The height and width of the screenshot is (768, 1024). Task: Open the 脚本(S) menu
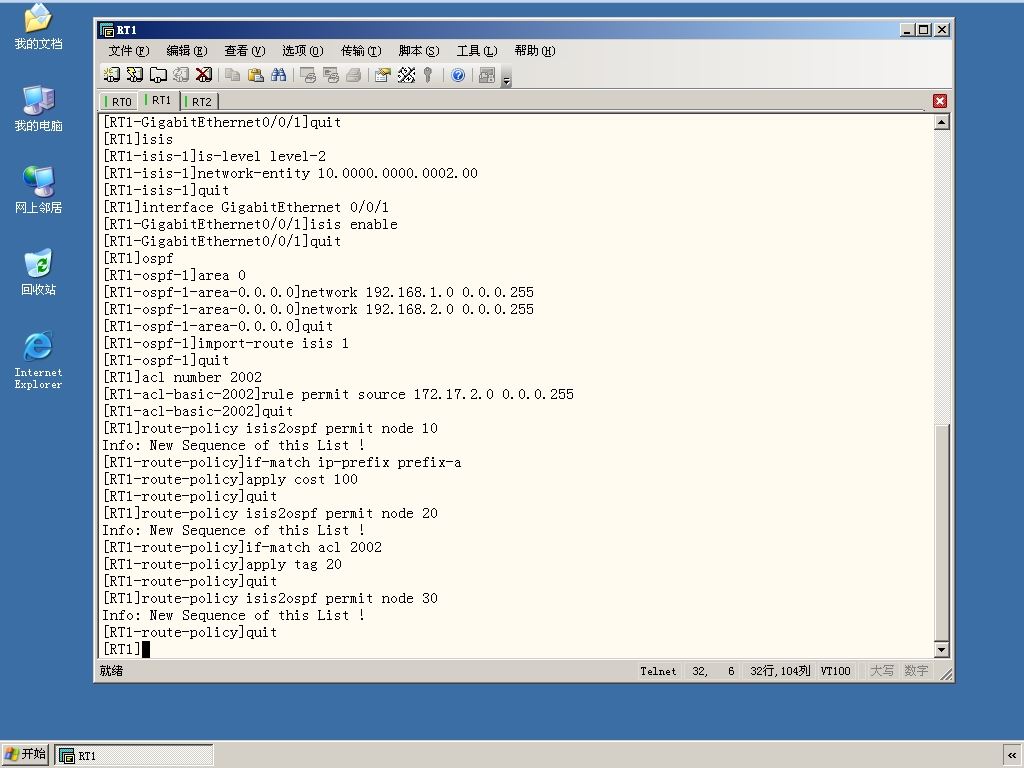click(x=419, y=51)
